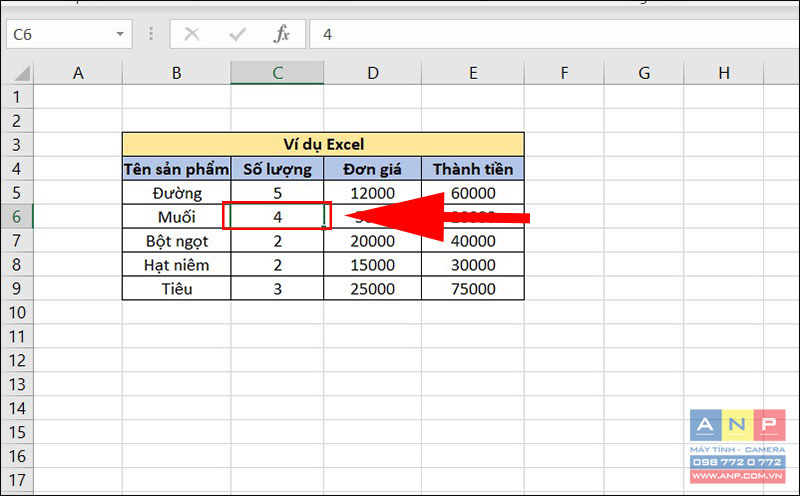Select the cell containing "Hạt niêm"

[x=177, y=264]
